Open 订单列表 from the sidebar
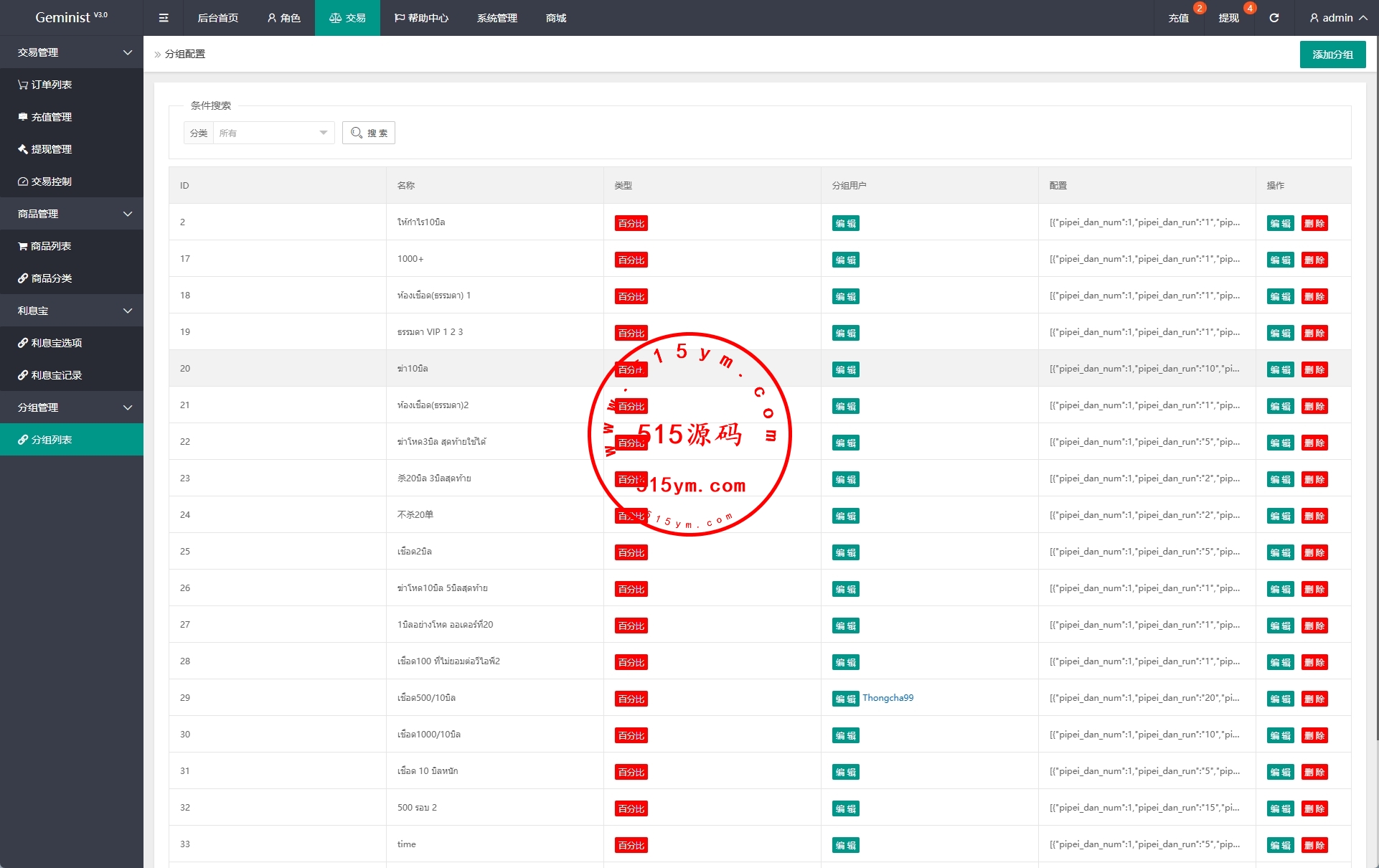Viewport: 1379px width, 868px height. pyautogui.click(x=52, y=85)
